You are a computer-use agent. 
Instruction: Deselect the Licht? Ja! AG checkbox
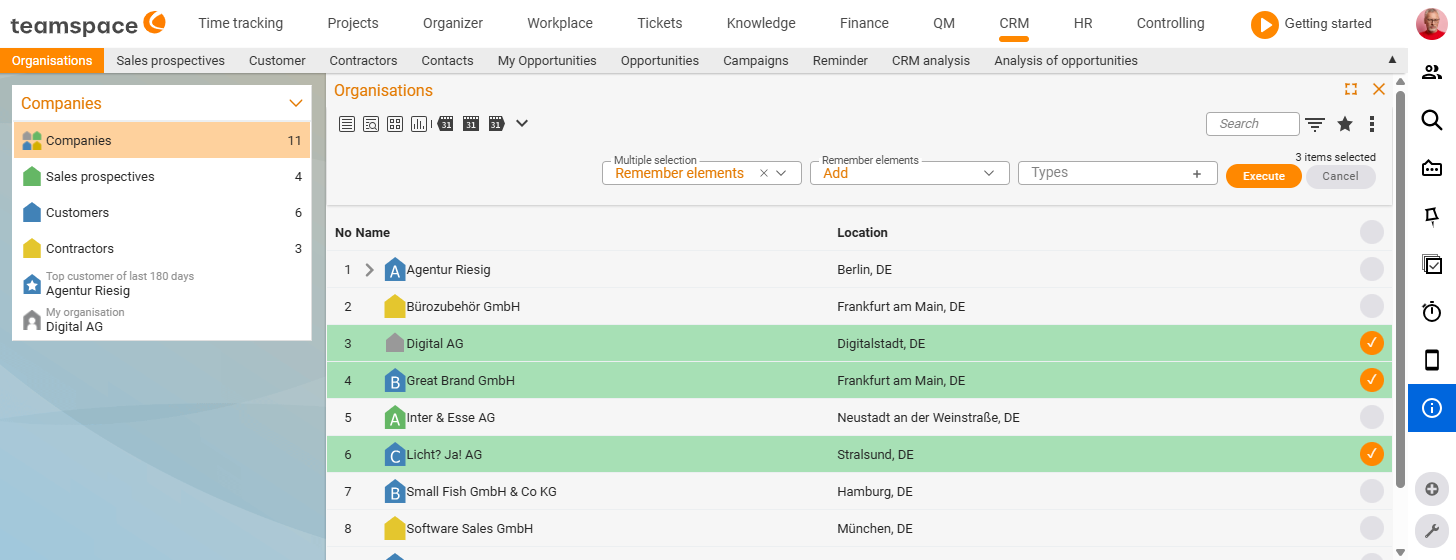point(1372,454)
